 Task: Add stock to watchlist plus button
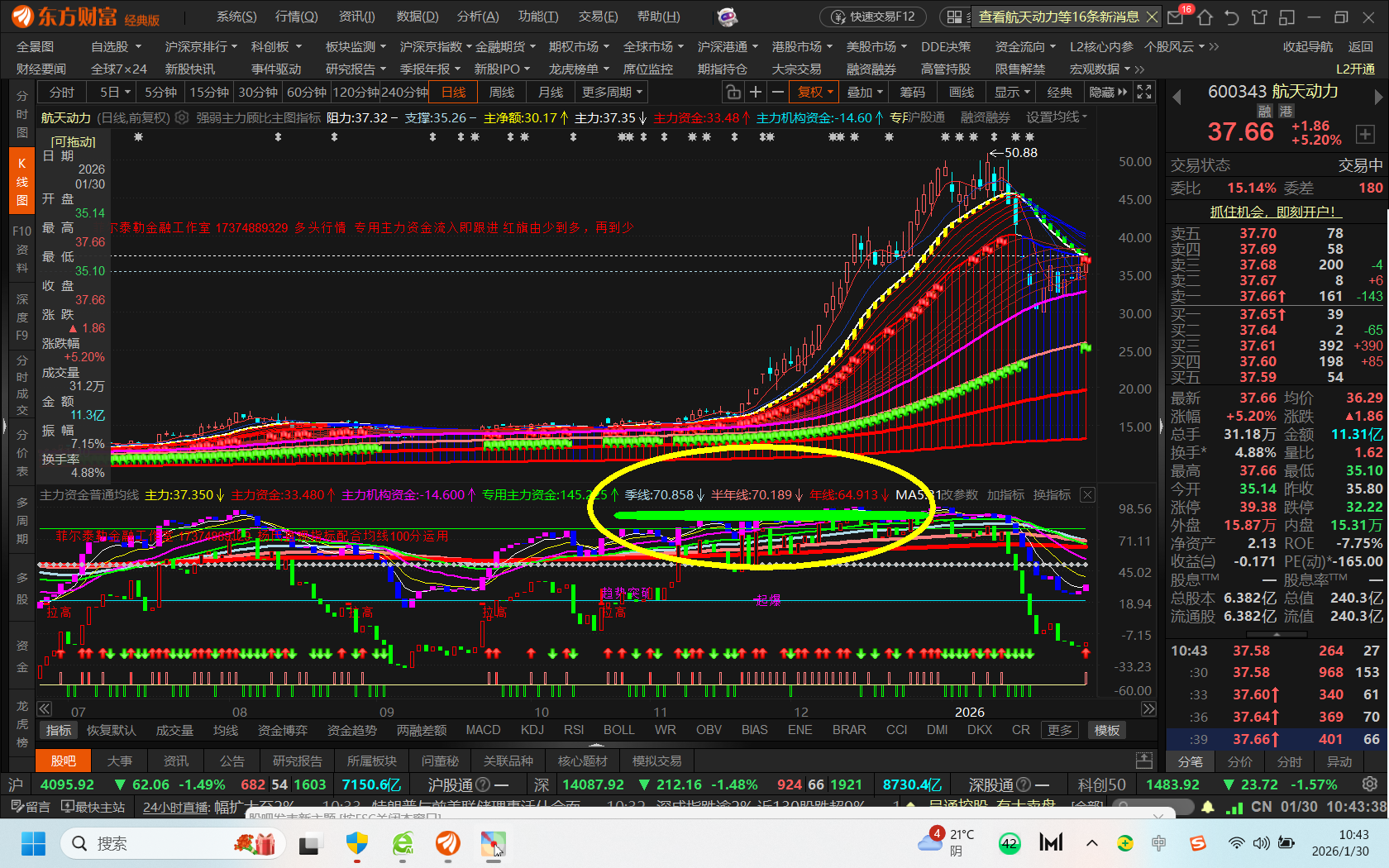pyautogui.click(x=1365, y=134)
